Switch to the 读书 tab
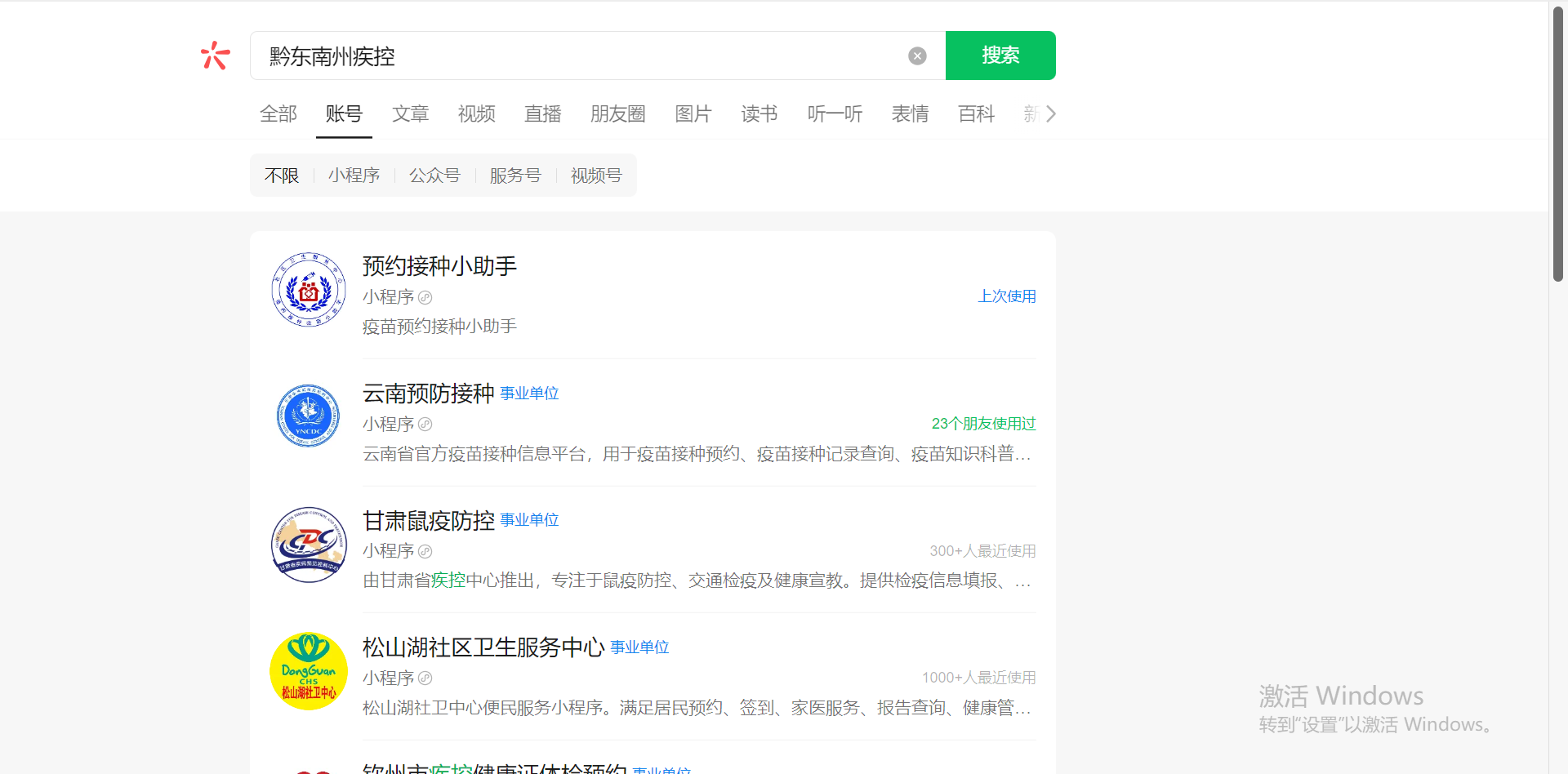 (x=759, y=113)
